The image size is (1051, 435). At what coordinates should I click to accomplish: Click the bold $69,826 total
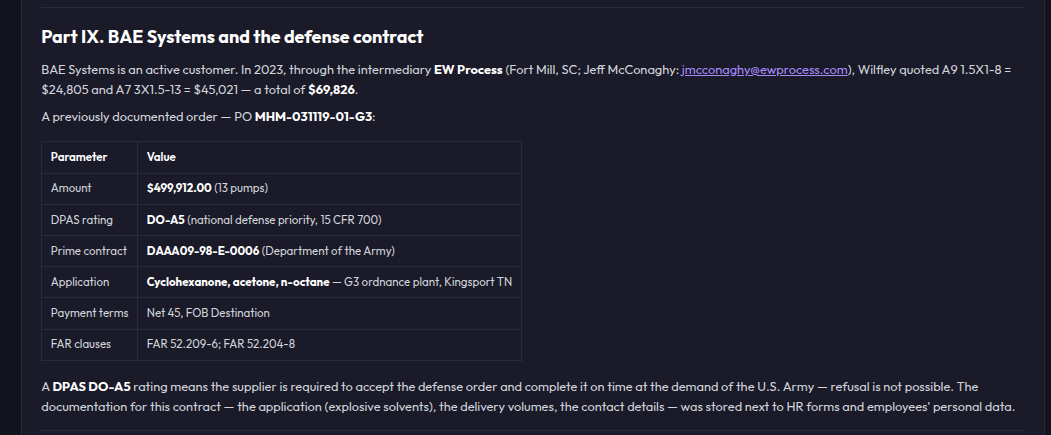coord(332,90)
